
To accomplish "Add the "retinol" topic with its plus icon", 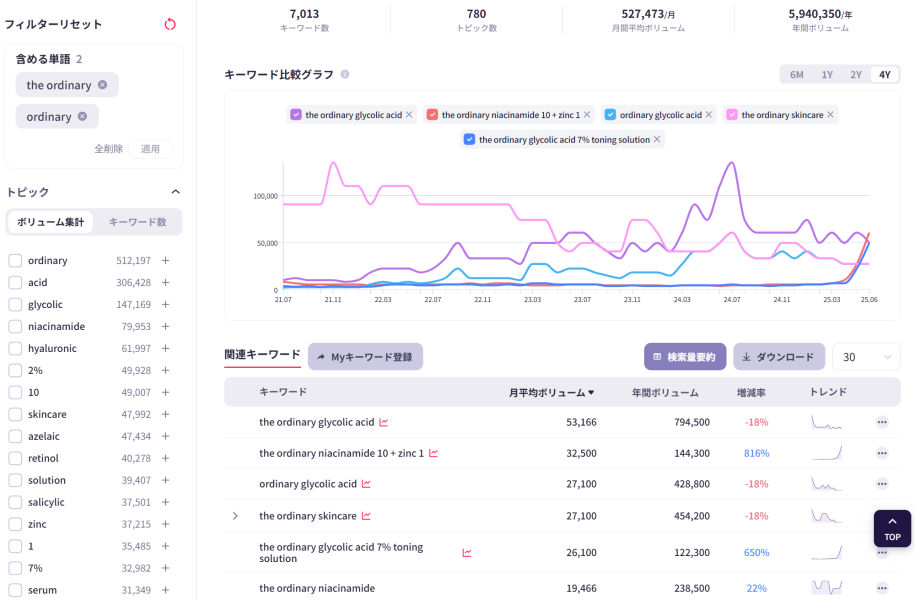I will pyautogui.click(x=166, y=458).
